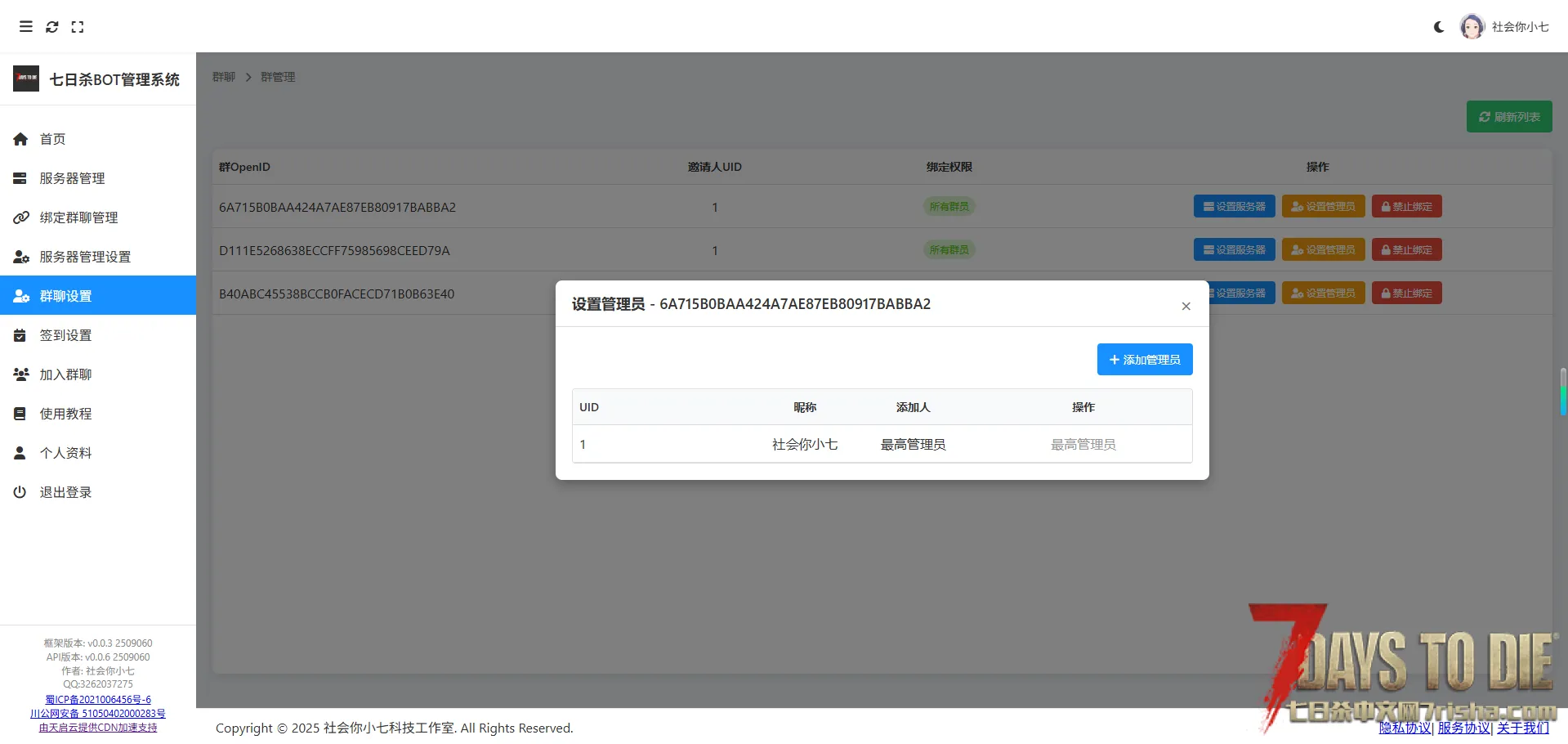The height and width of the screenshot is (744, 1568).
Task: Click the 所有群员 badge in first row
Action: click(949, 207)
